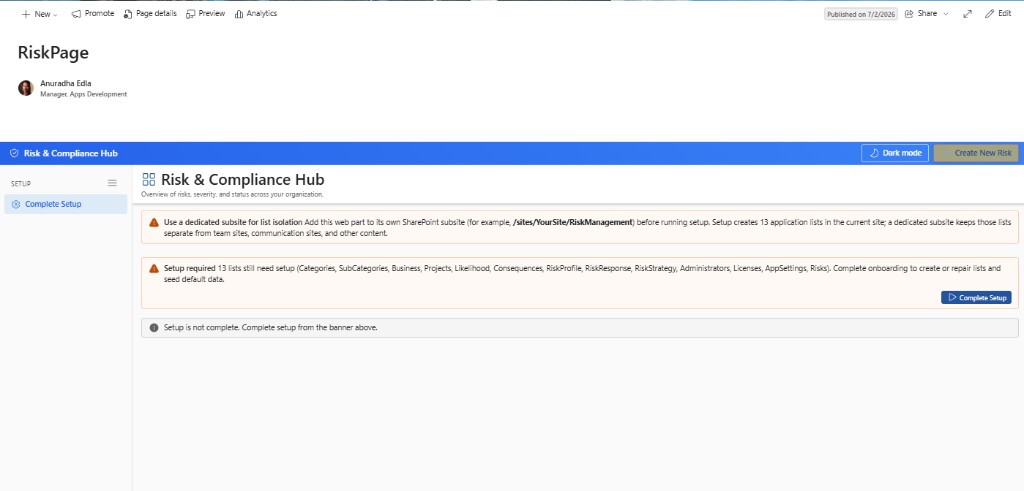Click the blue Complete Setup button
The width and height of the screenshot is (1024, 491).
click(x=976, y=298)
